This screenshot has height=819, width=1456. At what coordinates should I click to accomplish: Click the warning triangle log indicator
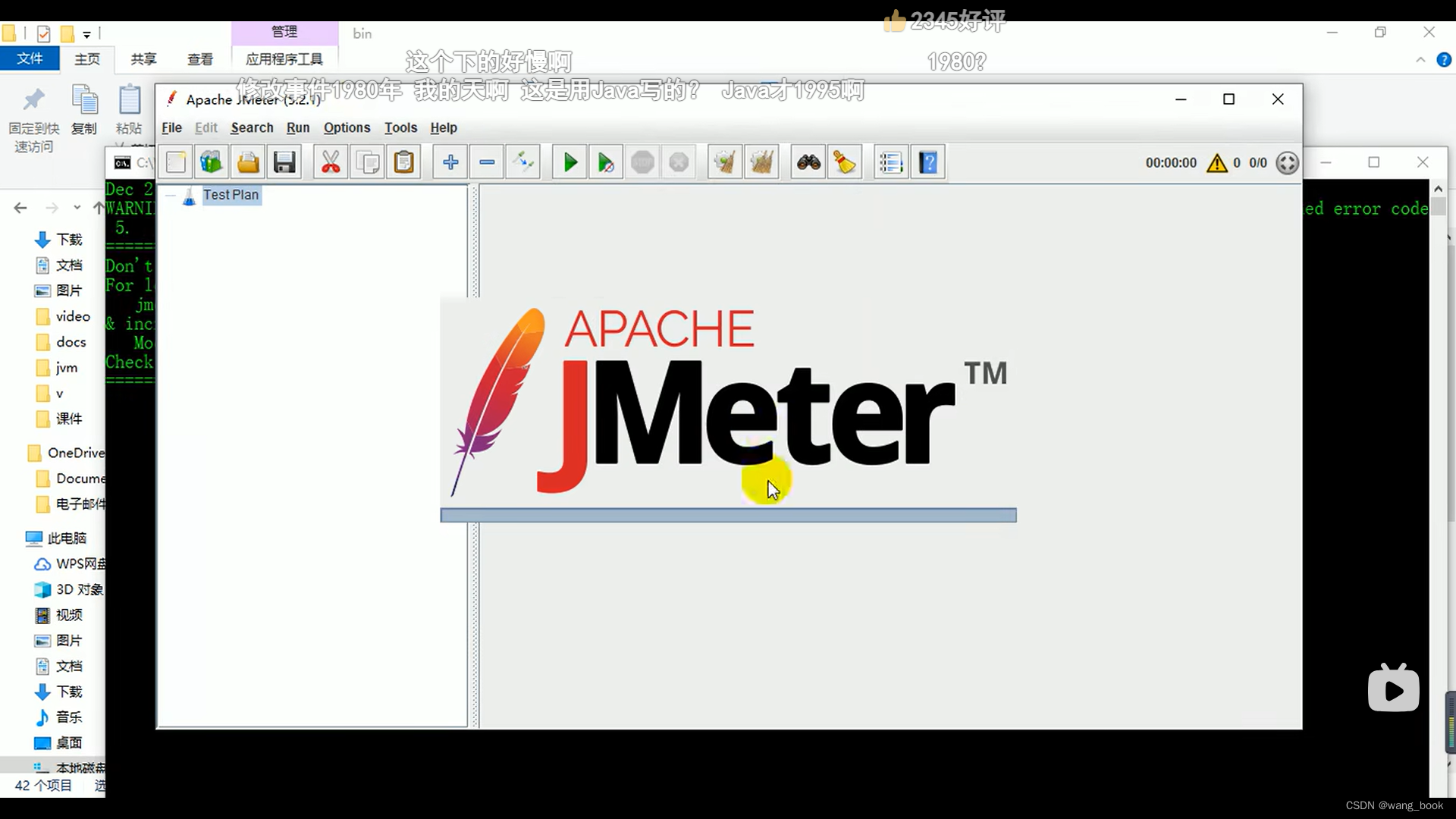click(x=1216, y=163)
